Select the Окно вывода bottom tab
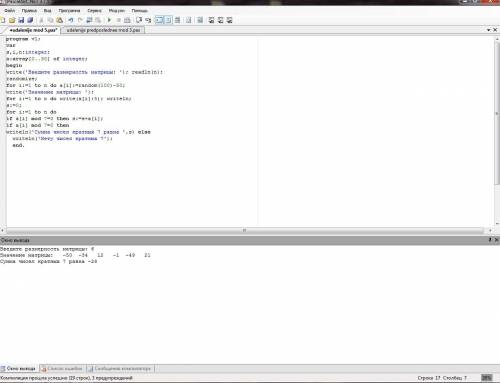This screenshot has height=383, width=500. click(19, 368)
